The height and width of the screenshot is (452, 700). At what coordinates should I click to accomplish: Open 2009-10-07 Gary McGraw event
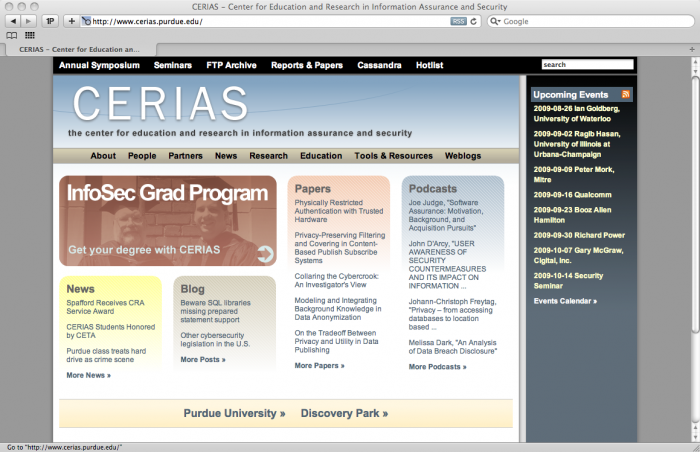click(578, 255)
